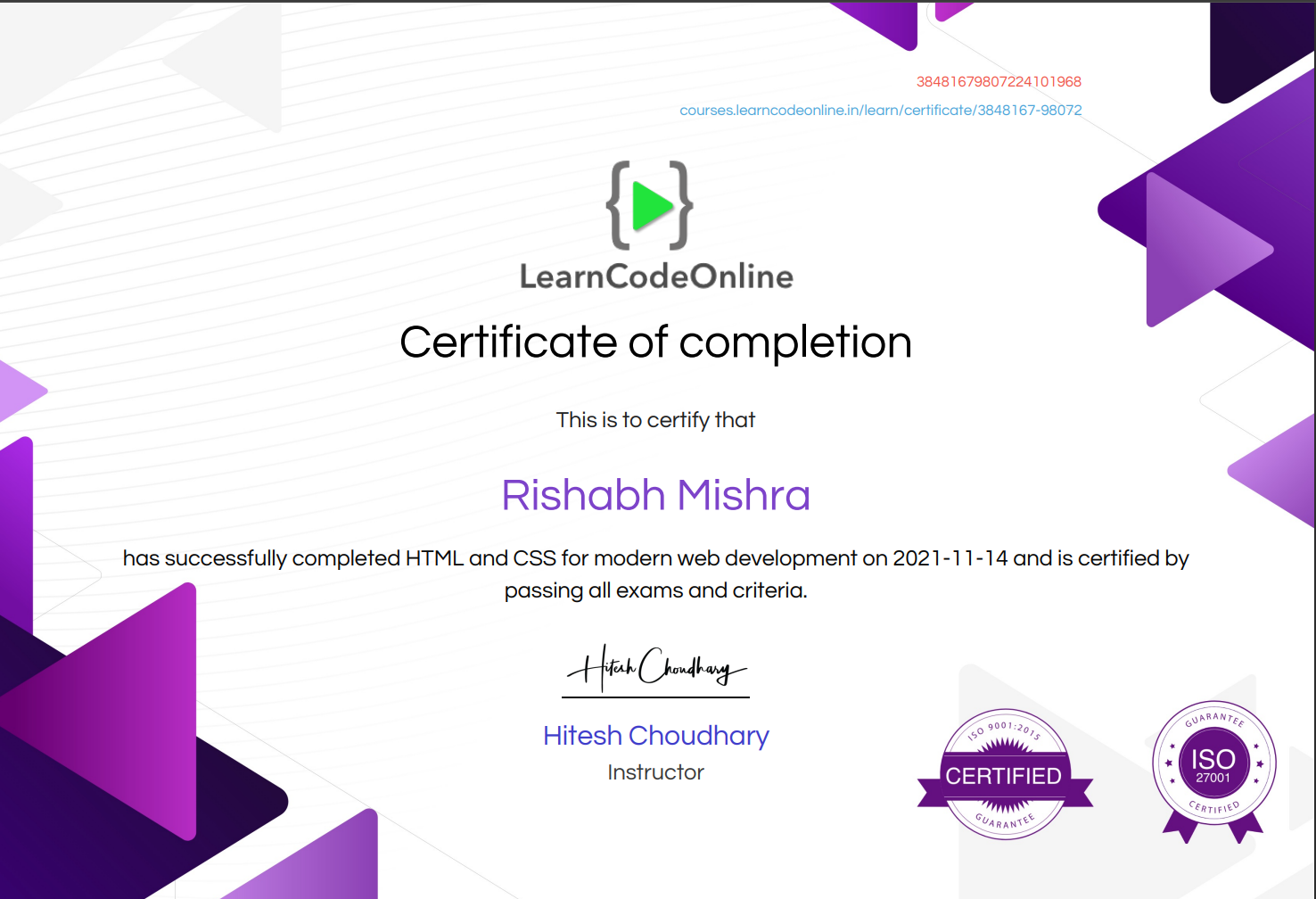Viewport: 1316px width, 899px height.
Task: Click the LearnCodeOnline brand name text
Action: [x=656, y=276]
